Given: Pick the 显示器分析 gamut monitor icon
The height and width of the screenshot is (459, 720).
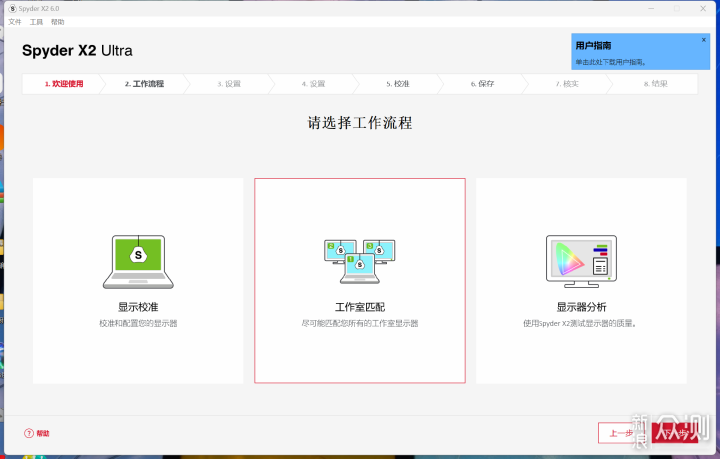Looking at the screenshot, I should pos(581,262).
